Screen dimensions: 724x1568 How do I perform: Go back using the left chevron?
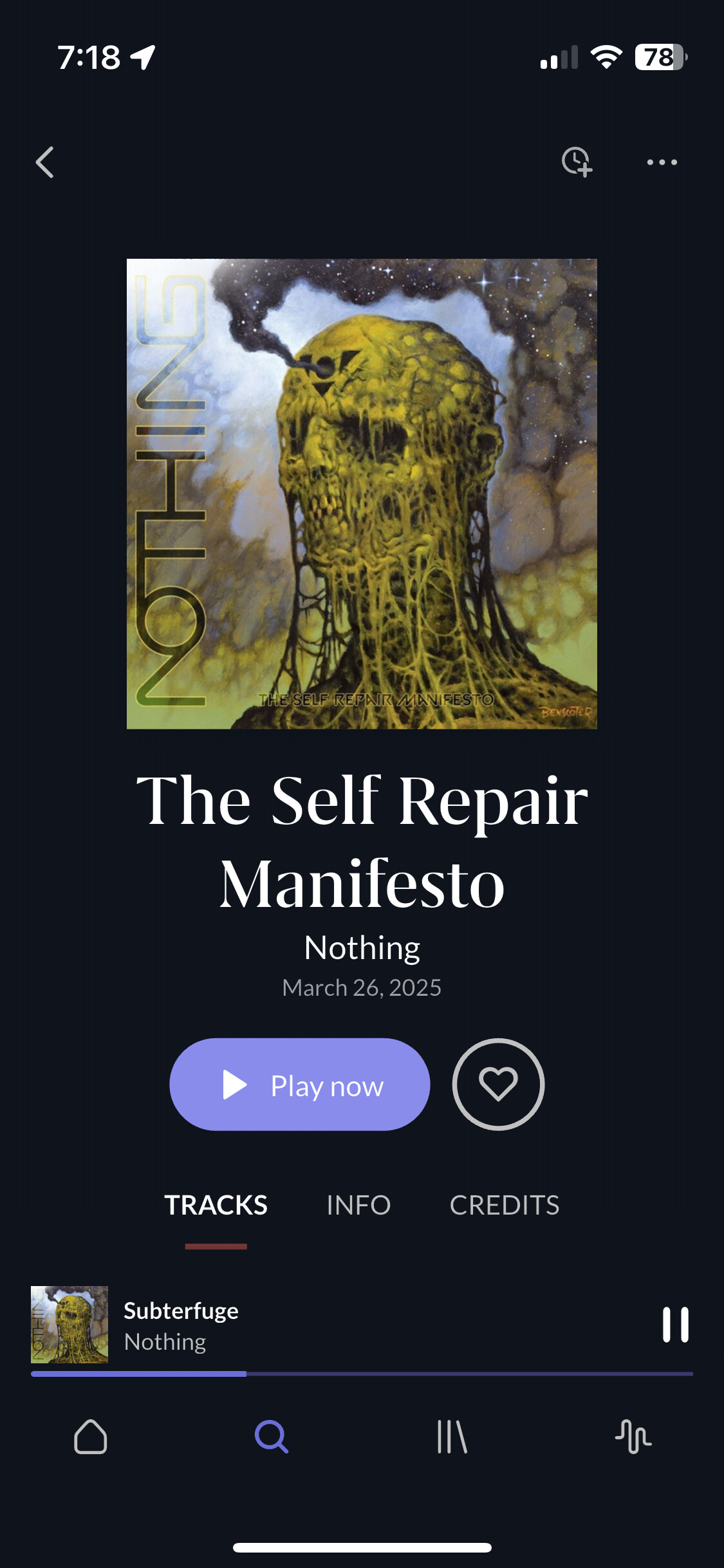(44, 162)
